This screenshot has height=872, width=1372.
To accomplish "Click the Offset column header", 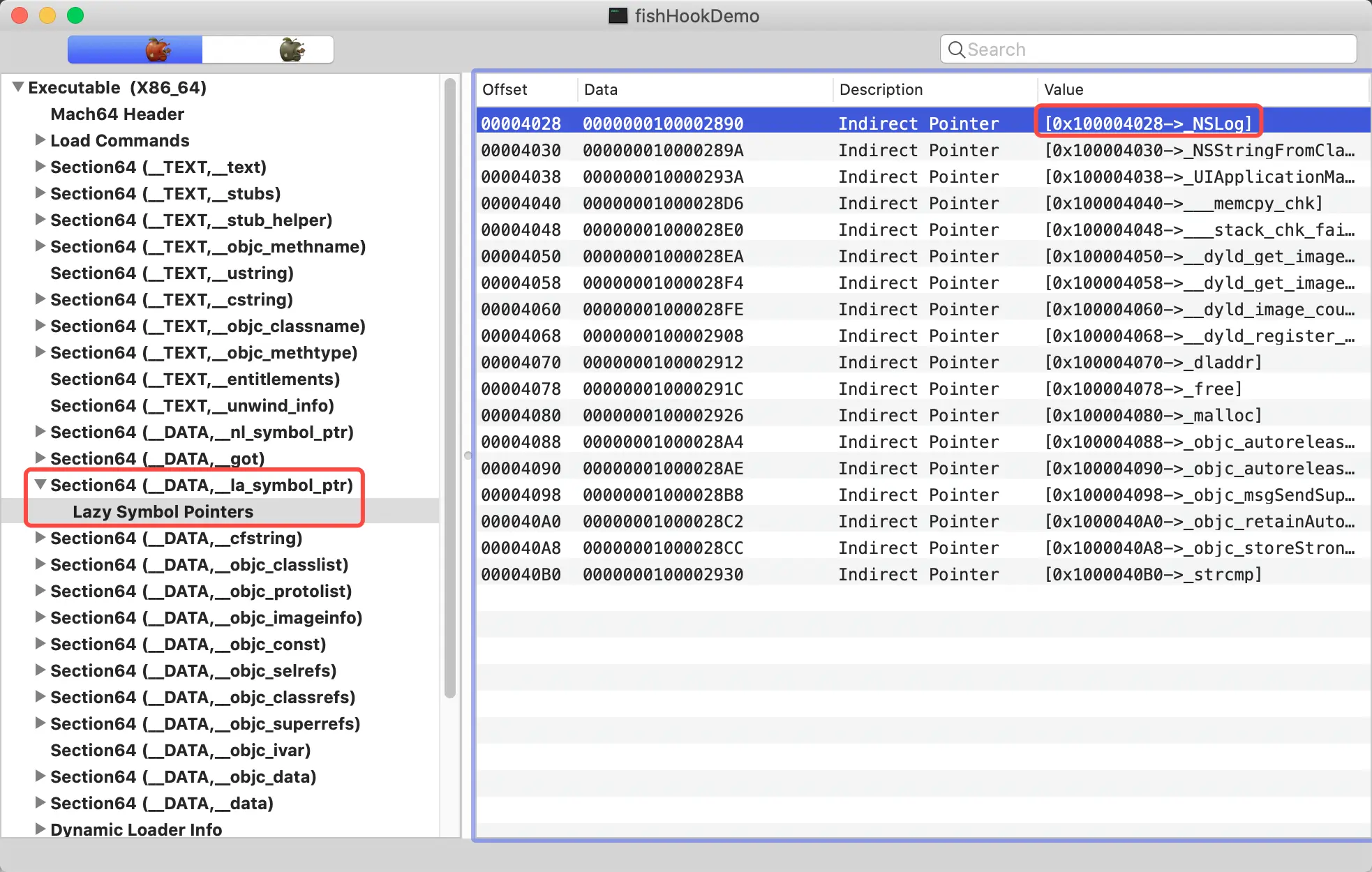I will (x=505, y=89).
